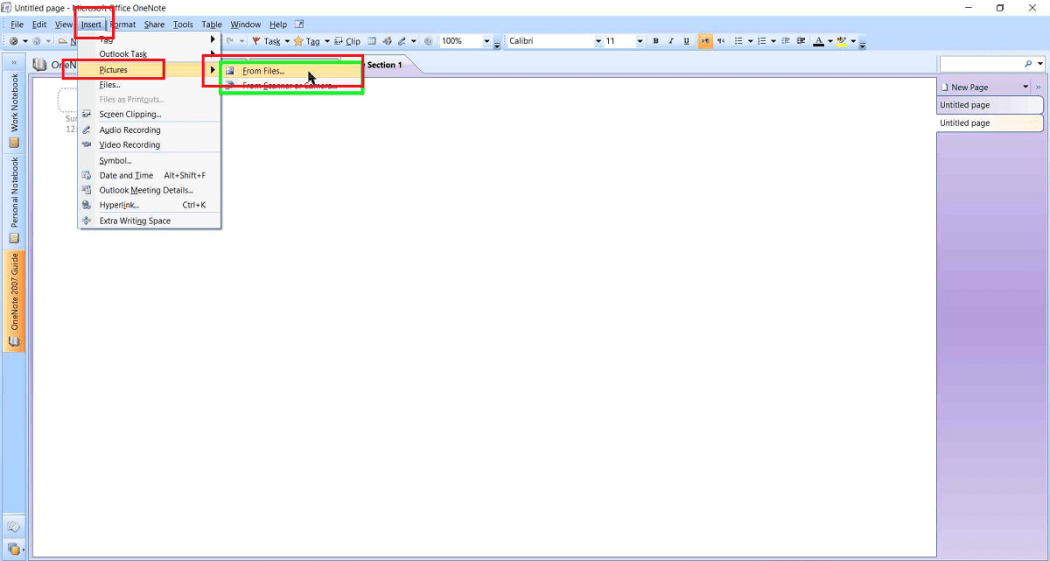1050x561 pixels.
Task: Toggle left-to-right text direction
Action: click(704, 41)
